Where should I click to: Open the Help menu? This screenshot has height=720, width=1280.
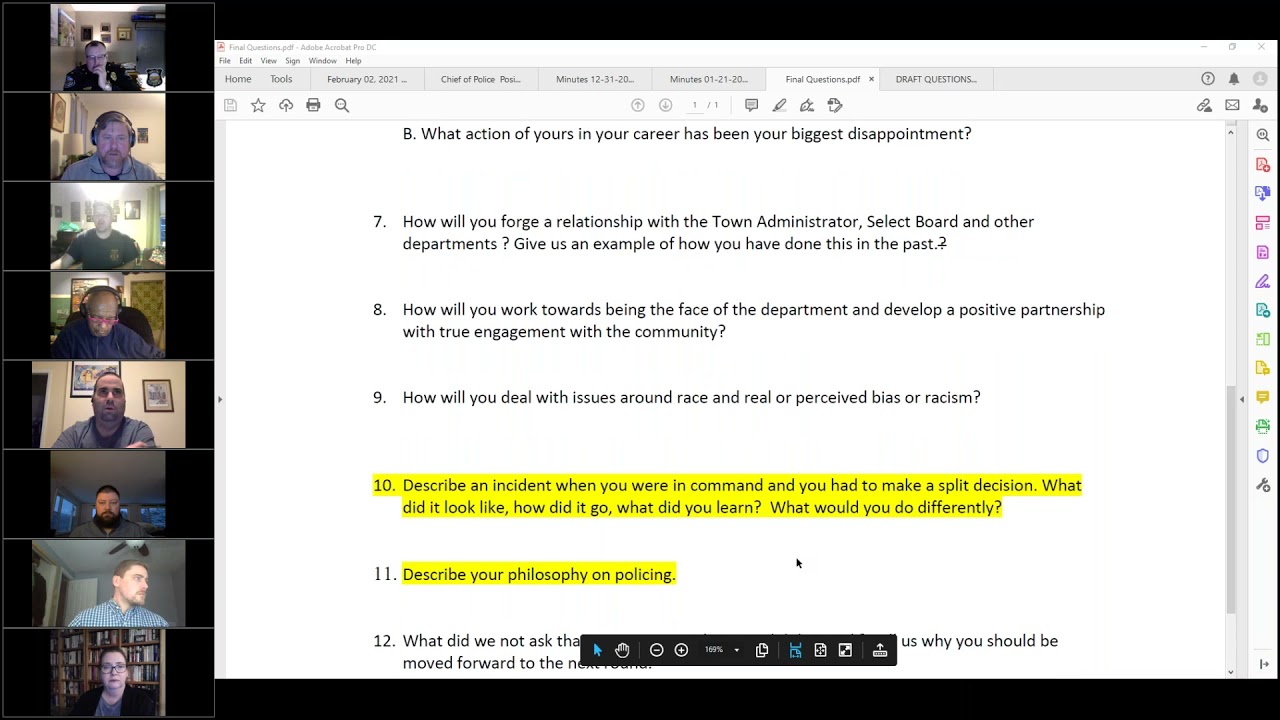(x=353, y=61)
